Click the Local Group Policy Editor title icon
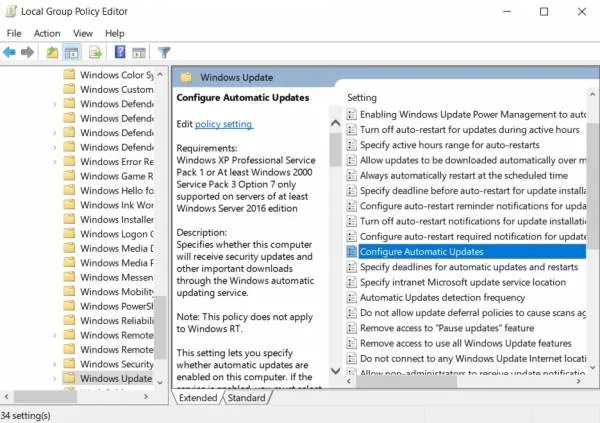The width and height of the screenshot is (600, 423). coord(11,11)
